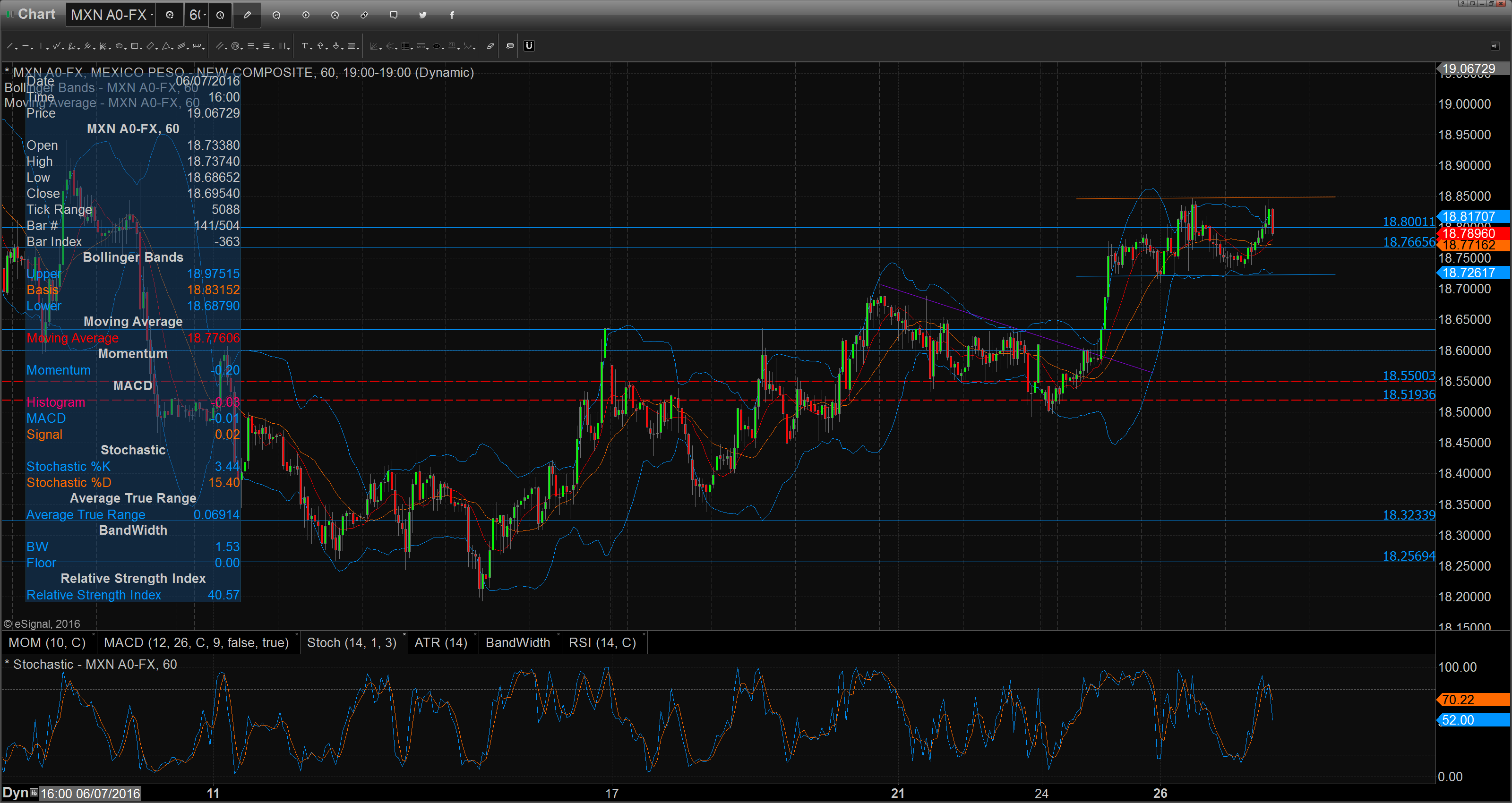Expand the MXN A0-FX symbol dropdown
The height and width of the screenshot is (803, 1512).
tap(152, 15)
